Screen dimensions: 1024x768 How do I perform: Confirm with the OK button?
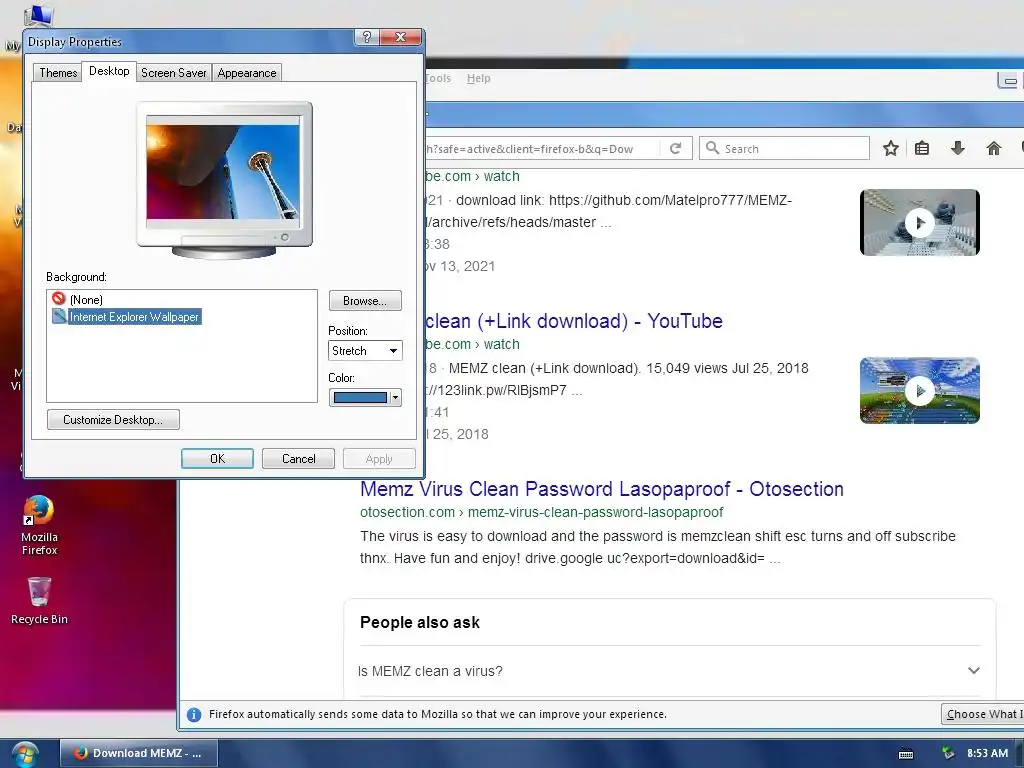pos(217,458)
